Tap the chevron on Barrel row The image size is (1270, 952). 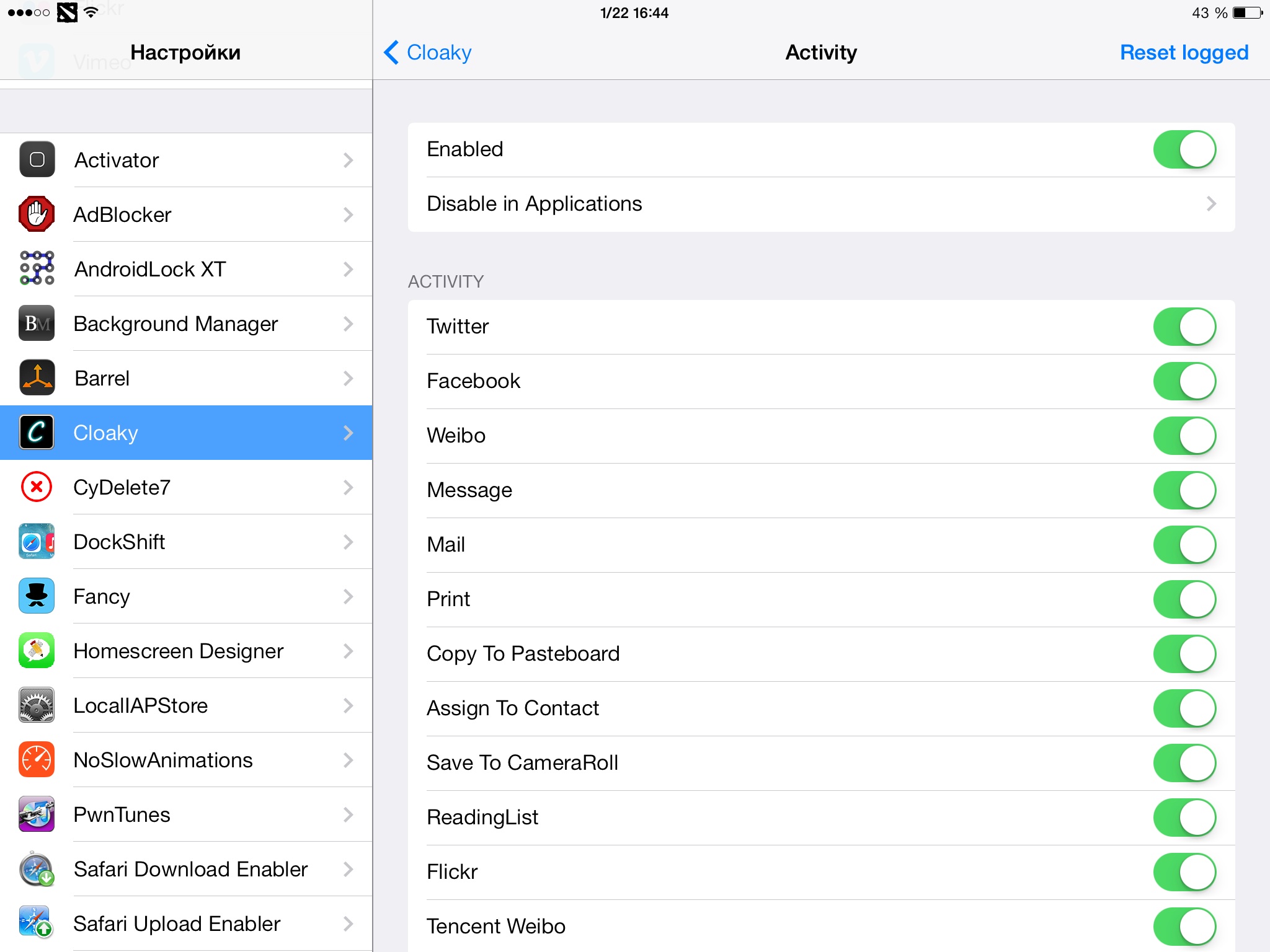349,379
